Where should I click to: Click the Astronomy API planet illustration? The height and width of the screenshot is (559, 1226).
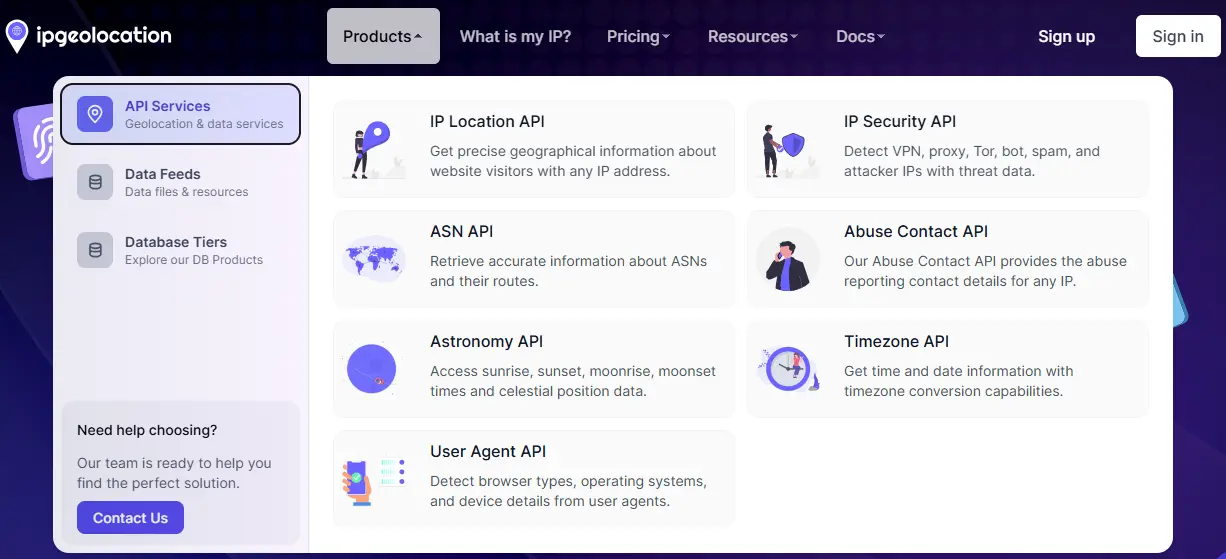coord(372,369)
